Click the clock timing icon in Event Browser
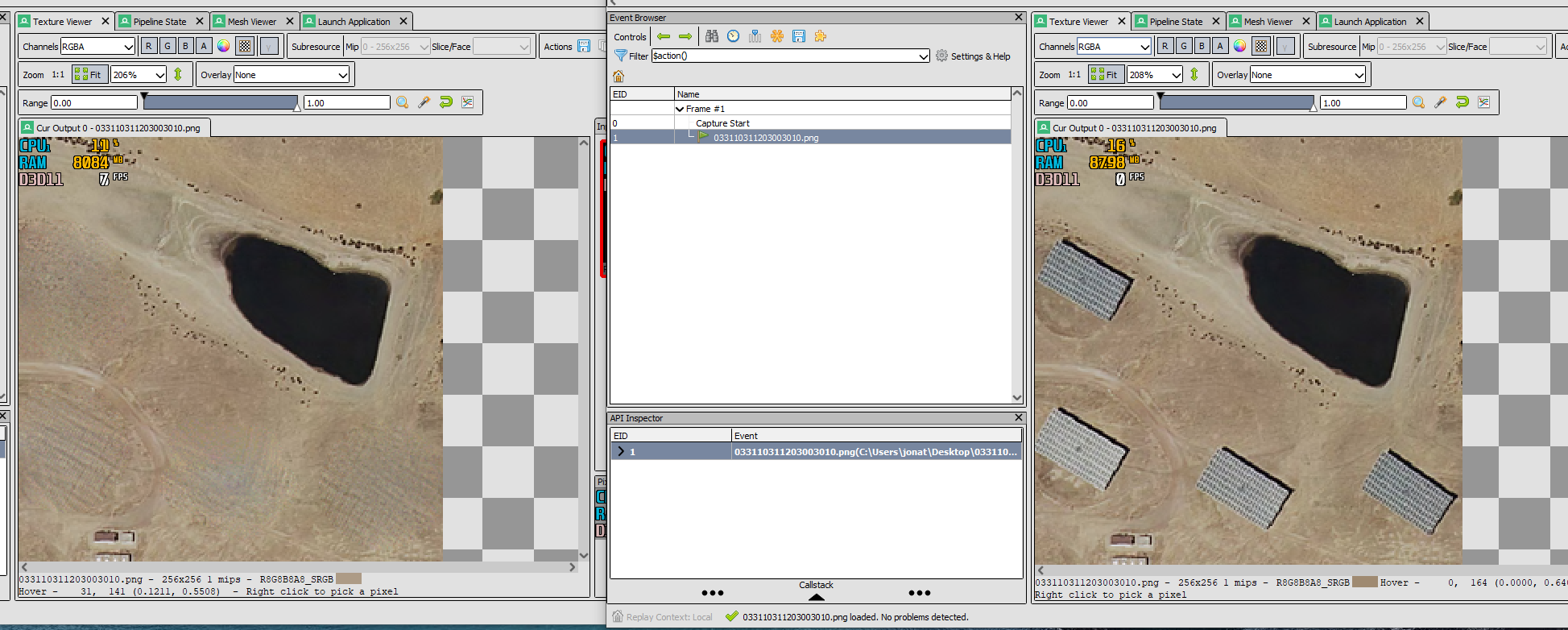 (733, 36)
